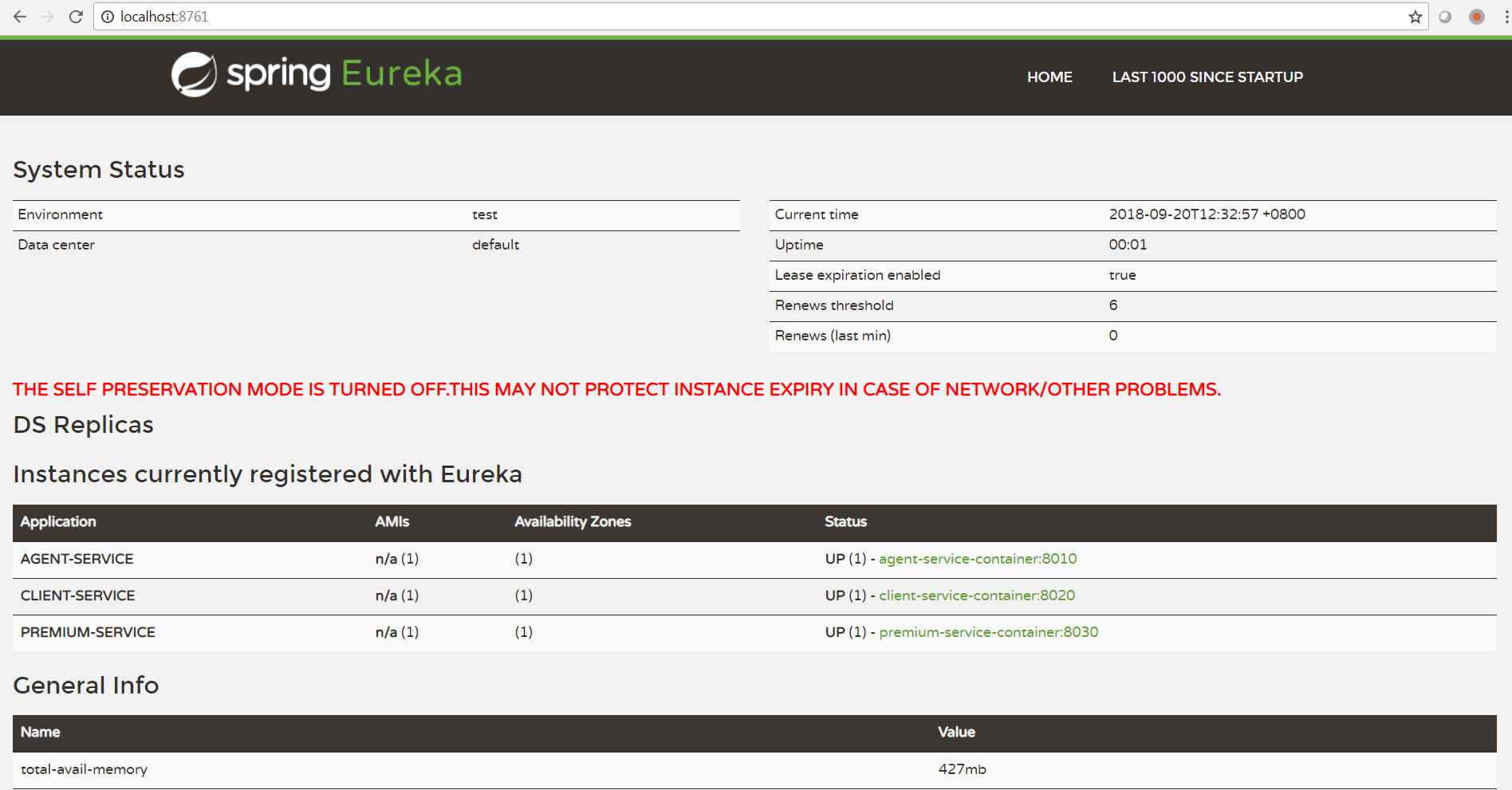Select the uptime value 00:01

pos(1128,245)
